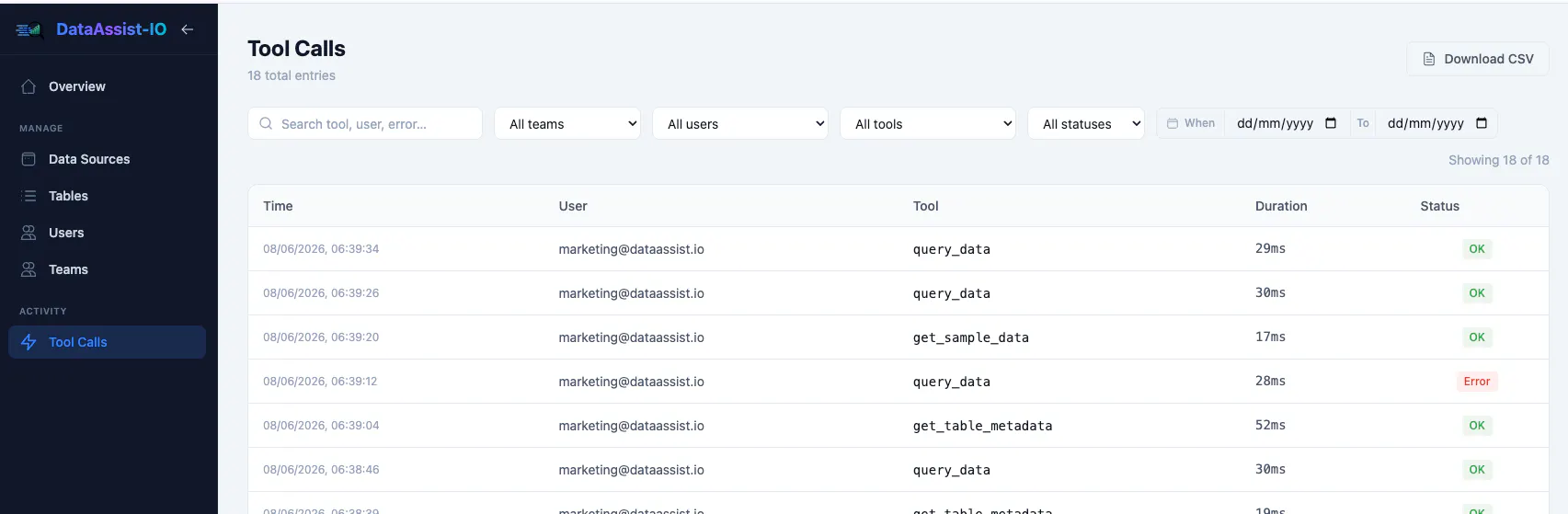
Task: Click the timestamp 08/06/2026, 06:39:04
Action: coord(321,426)
